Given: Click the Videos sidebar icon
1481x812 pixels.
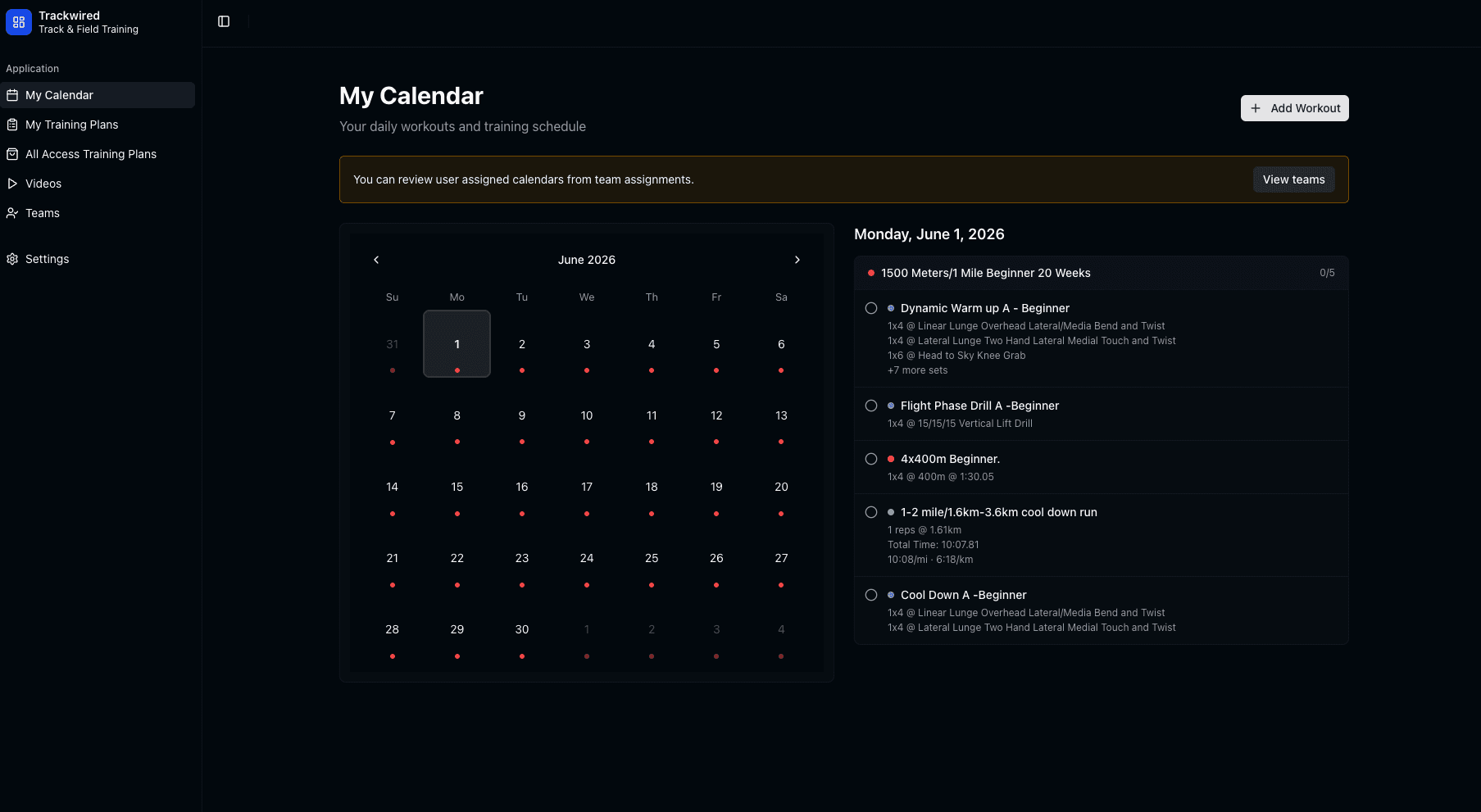Looking at the screenshot, I should [x=12, y=184].
